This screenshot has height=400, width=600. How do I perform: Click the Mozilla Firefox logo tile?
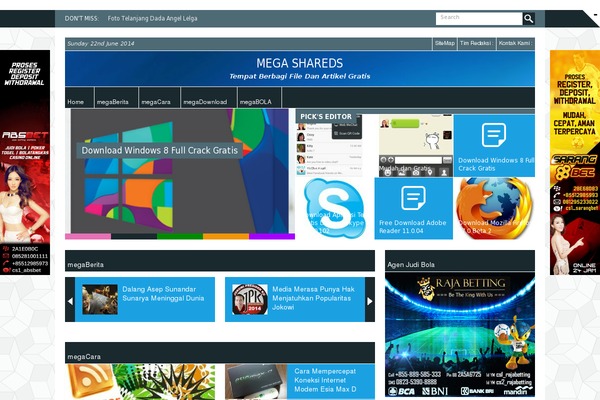pyautogui.click(x=494, y=208)
